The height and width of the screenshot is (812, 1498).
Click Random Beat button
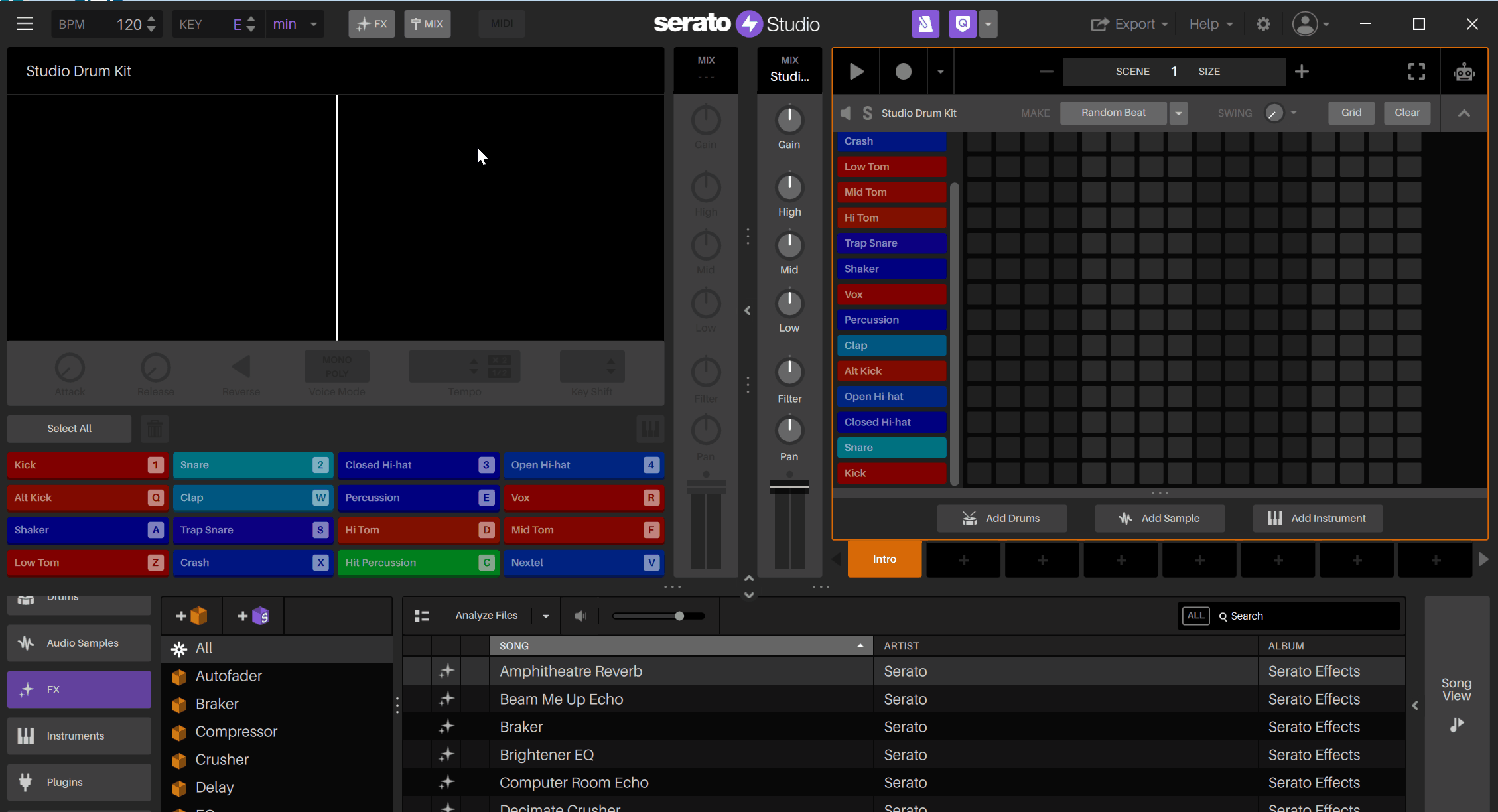[1113, 113]
